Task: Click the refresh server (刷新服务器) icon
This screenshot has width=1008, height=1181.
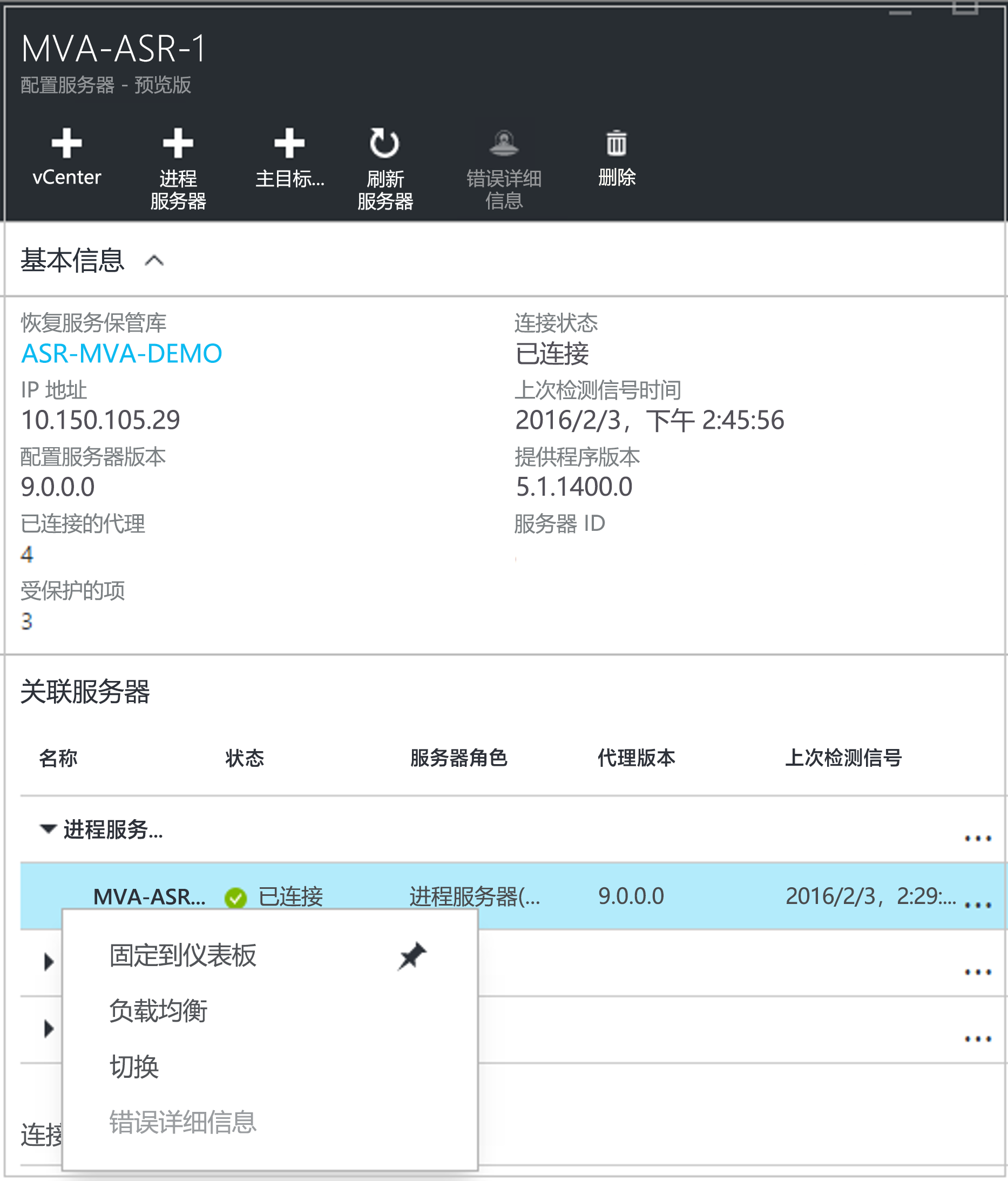Action: tap(384, 143)
